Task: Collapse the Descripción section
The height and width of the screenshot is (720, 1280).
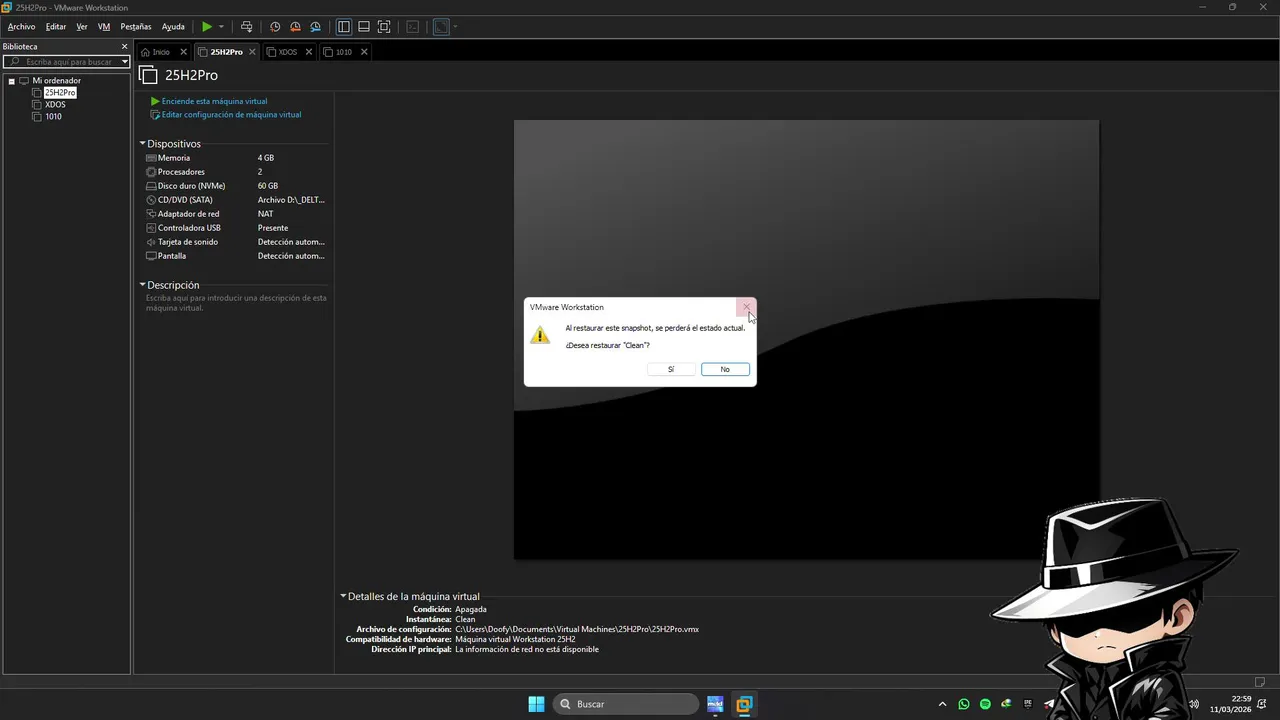Action: [143, 285]
